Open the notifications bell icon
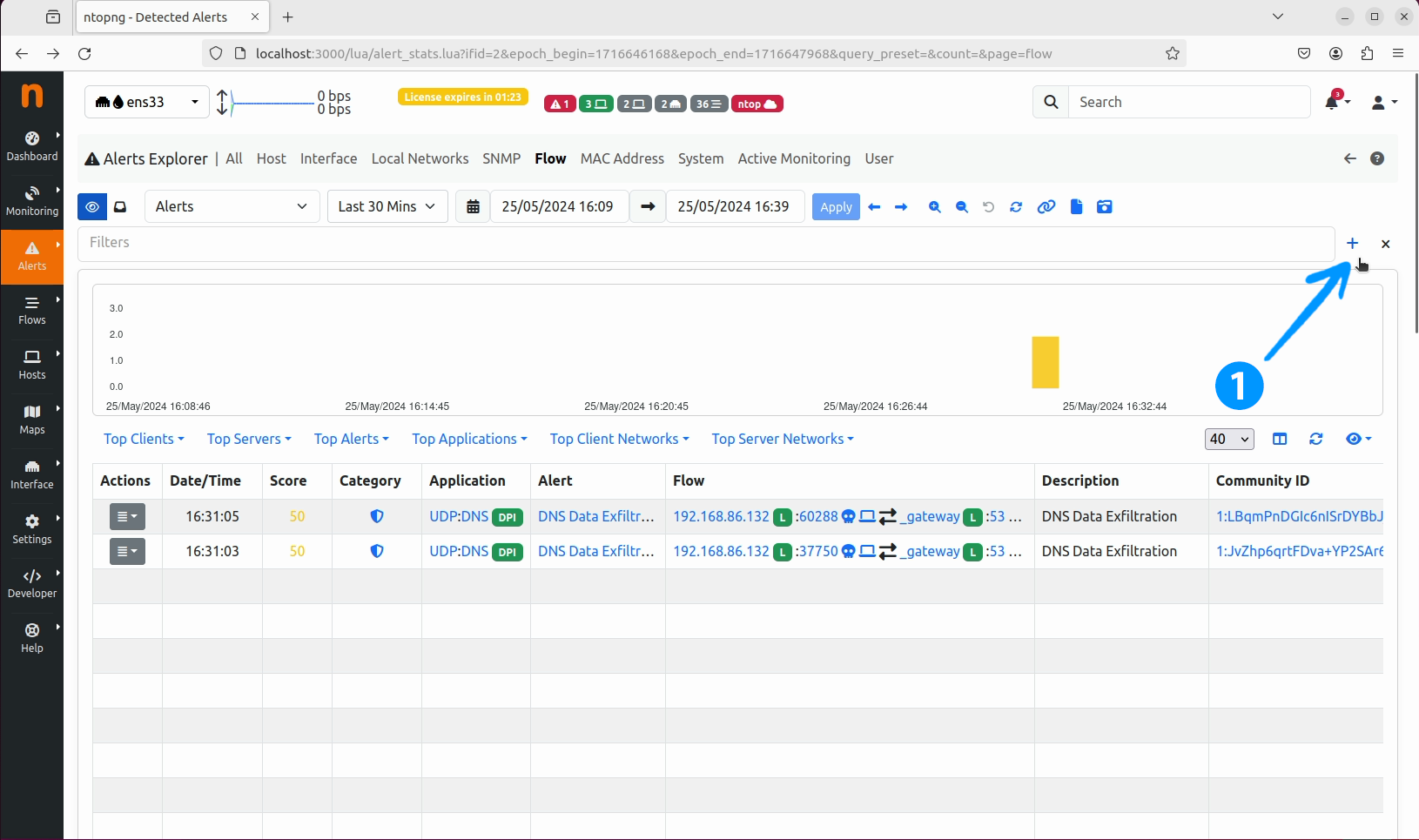This screenshot has width=1419, height=840. coord(1332,103)
